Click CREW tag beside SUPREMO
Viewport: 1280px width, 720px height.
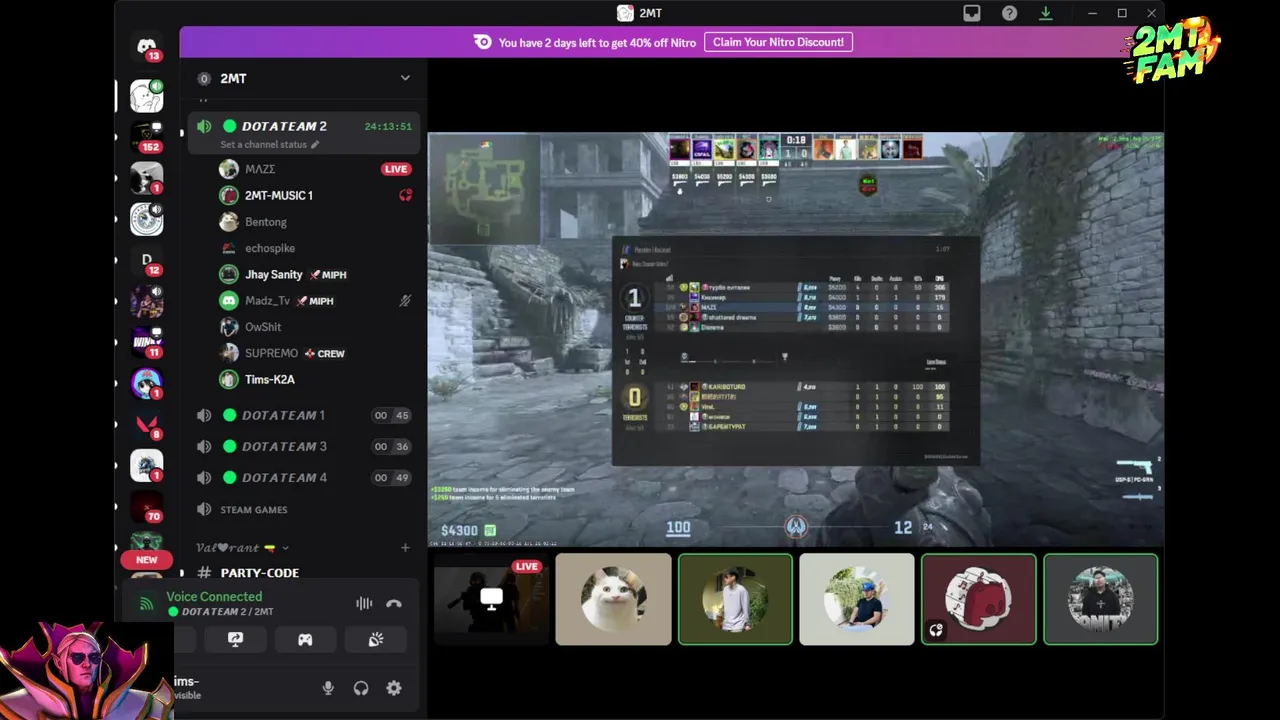point(324,353)
